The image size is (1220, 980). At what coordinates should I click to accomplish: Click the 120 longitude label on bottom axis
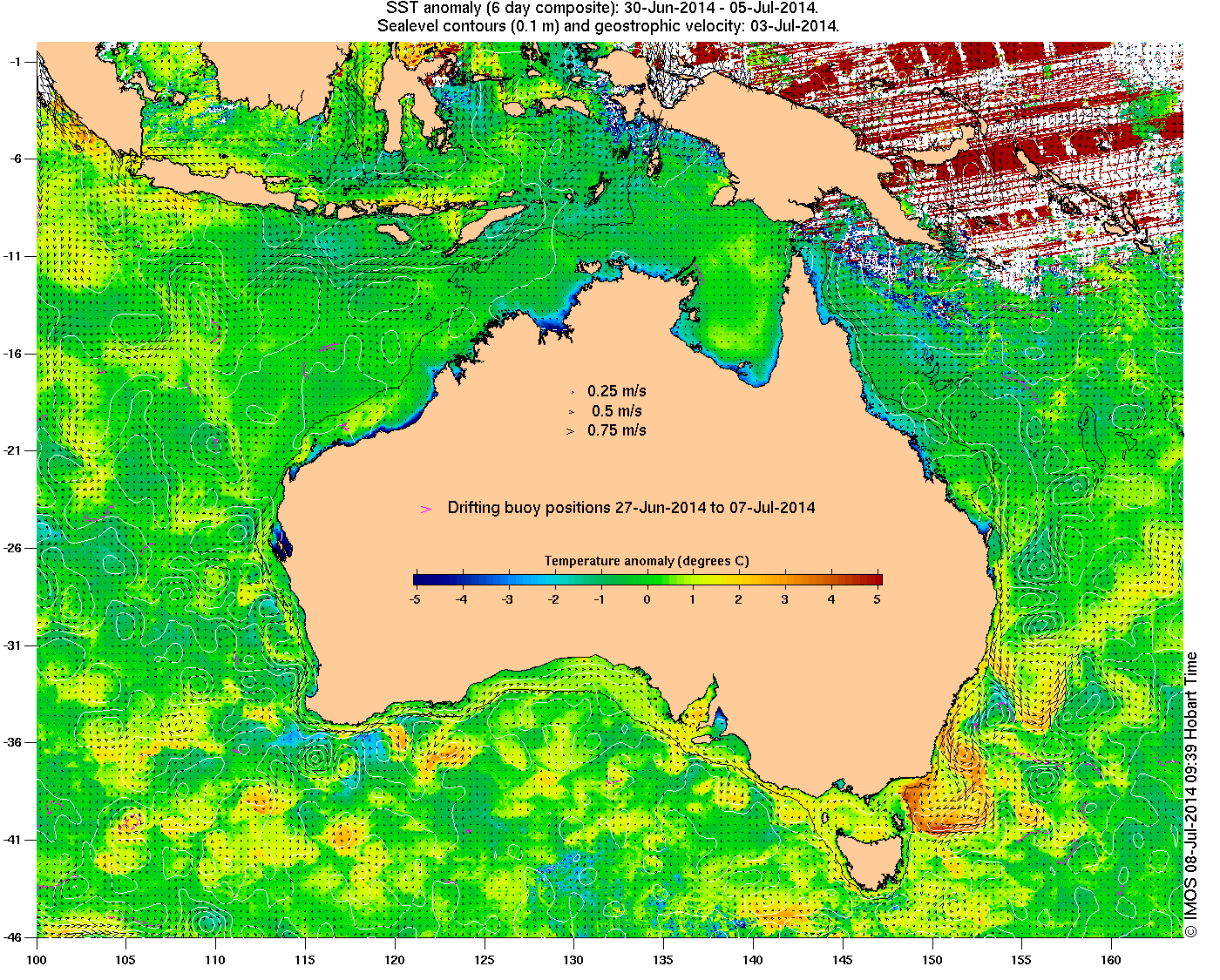pos(395,960)
